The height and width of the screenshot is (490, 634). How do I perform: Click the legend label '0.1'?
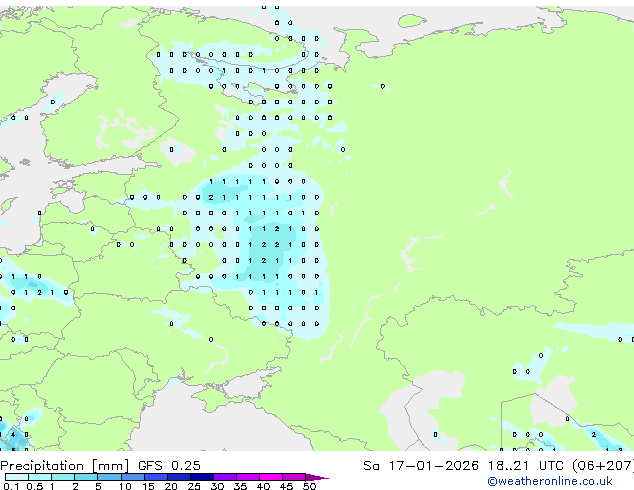tap(12, 486)
